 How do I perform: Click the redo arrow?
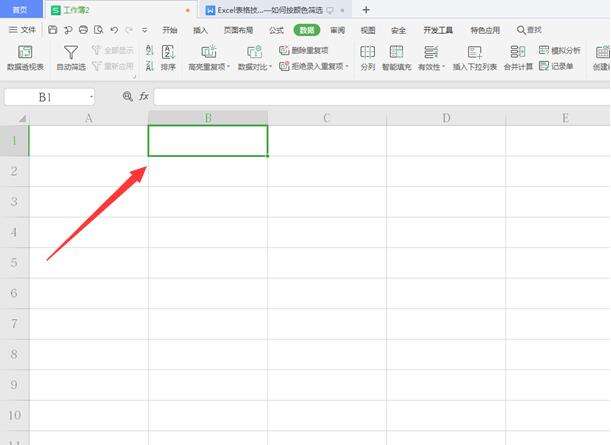point(129,30)
